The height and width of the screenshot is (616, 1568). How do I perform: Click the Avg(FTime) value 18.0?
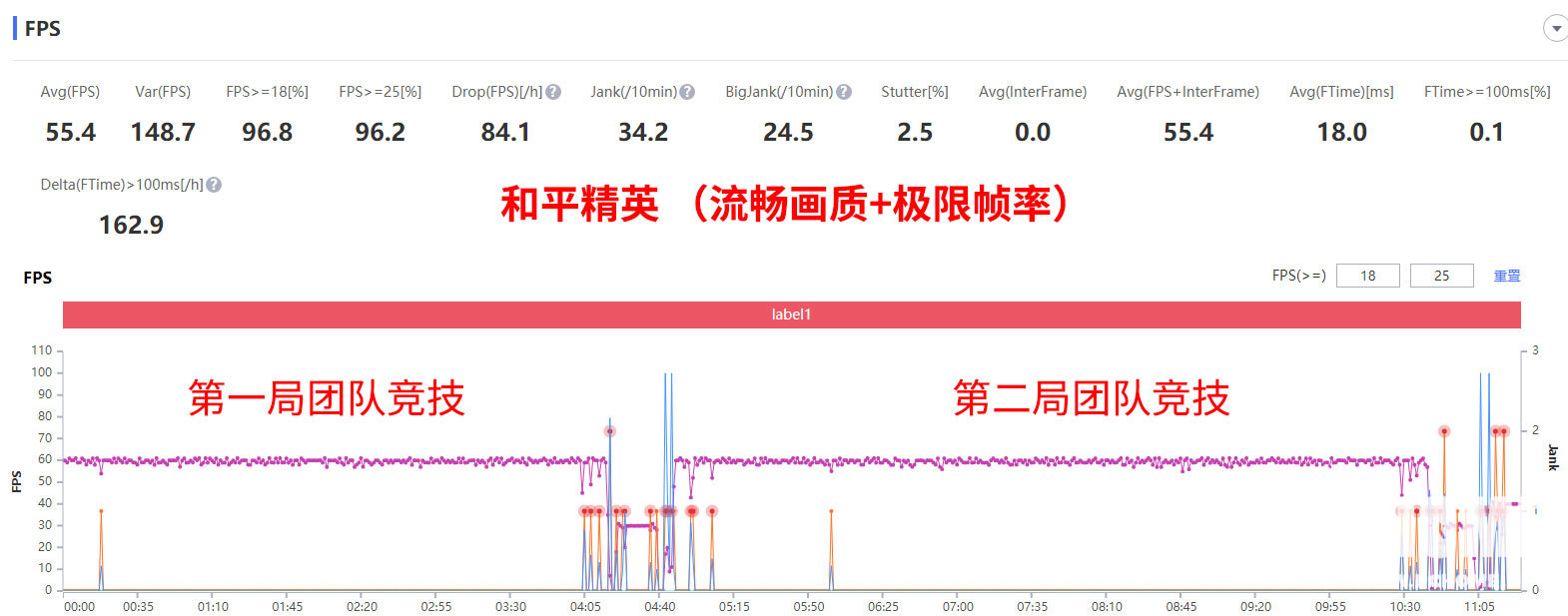click(1341, 133)
